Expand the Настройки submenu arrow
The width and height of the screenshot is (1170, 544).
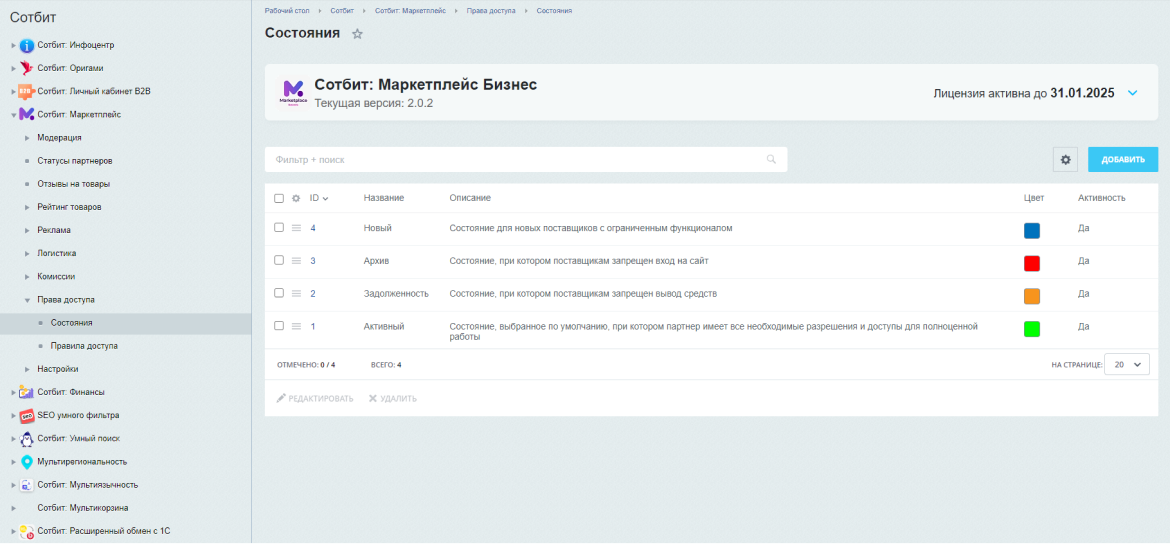(27, 369)
